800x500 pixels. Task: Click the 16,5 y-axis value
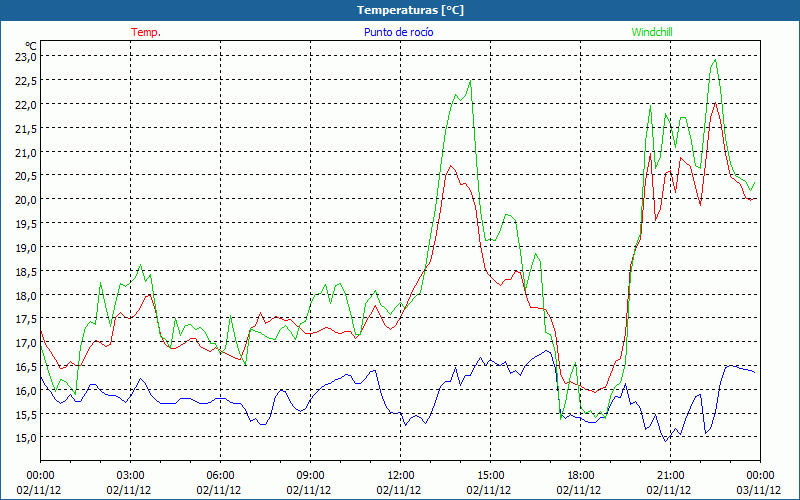tap(26, 367)
